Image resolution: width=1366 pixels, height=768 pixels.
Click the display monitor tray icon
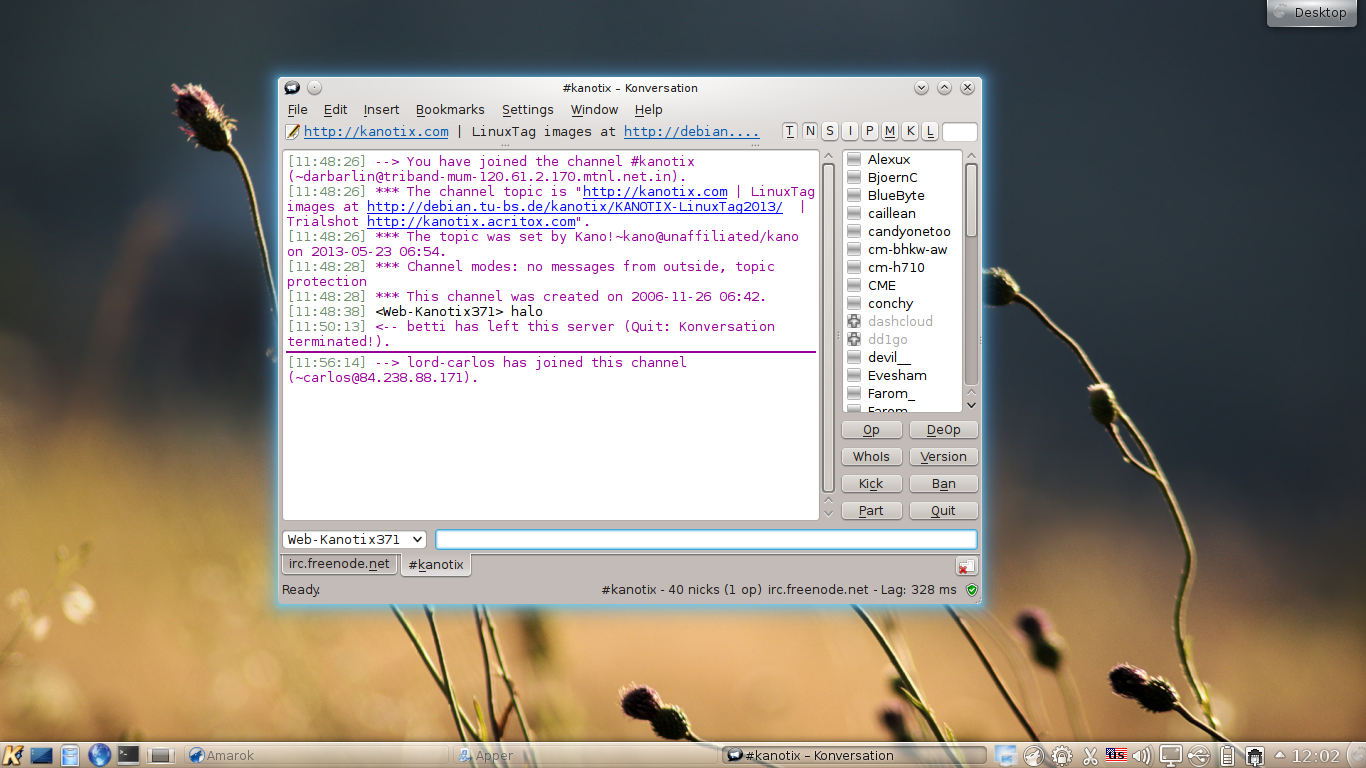[x=1170, y=756]
